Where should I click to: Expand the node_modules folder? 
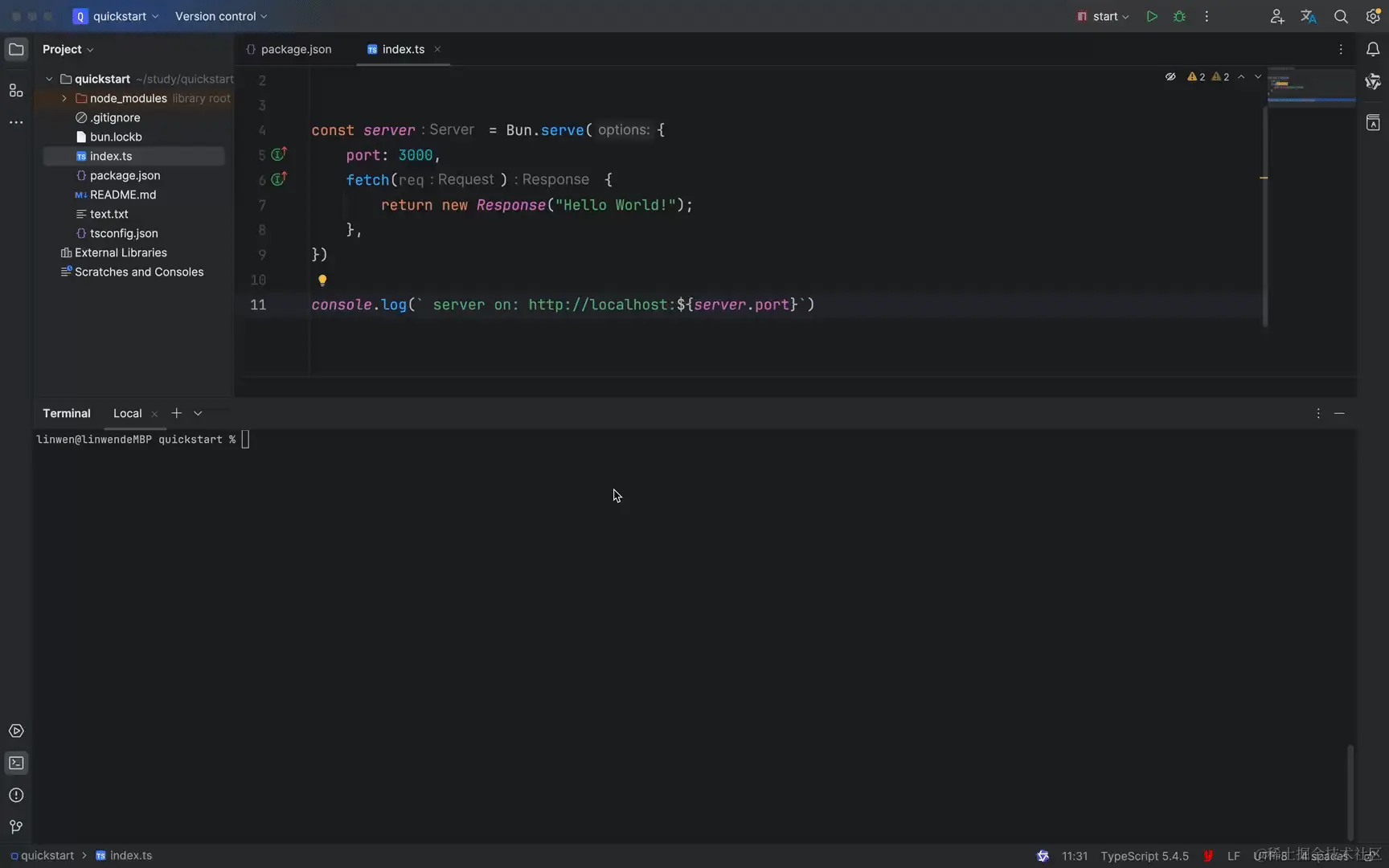64,98
